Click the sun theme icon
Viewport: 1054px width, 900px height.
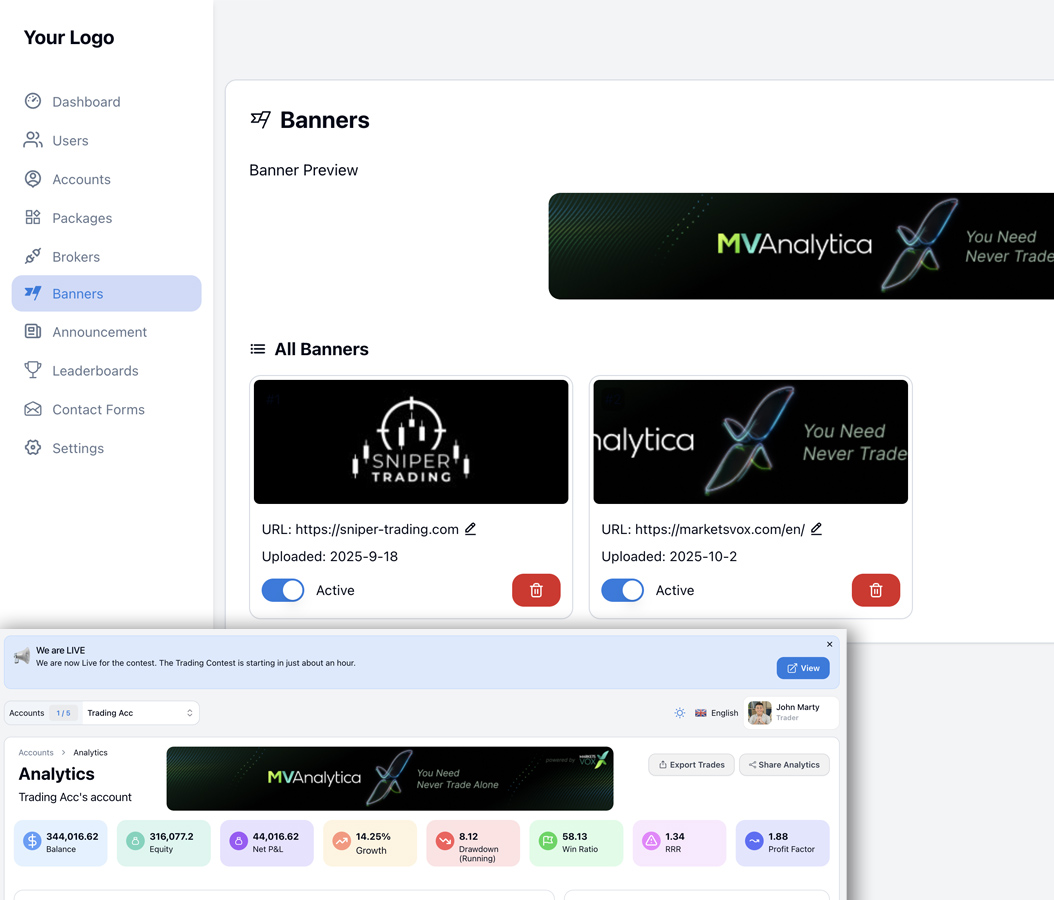[680, 713]
